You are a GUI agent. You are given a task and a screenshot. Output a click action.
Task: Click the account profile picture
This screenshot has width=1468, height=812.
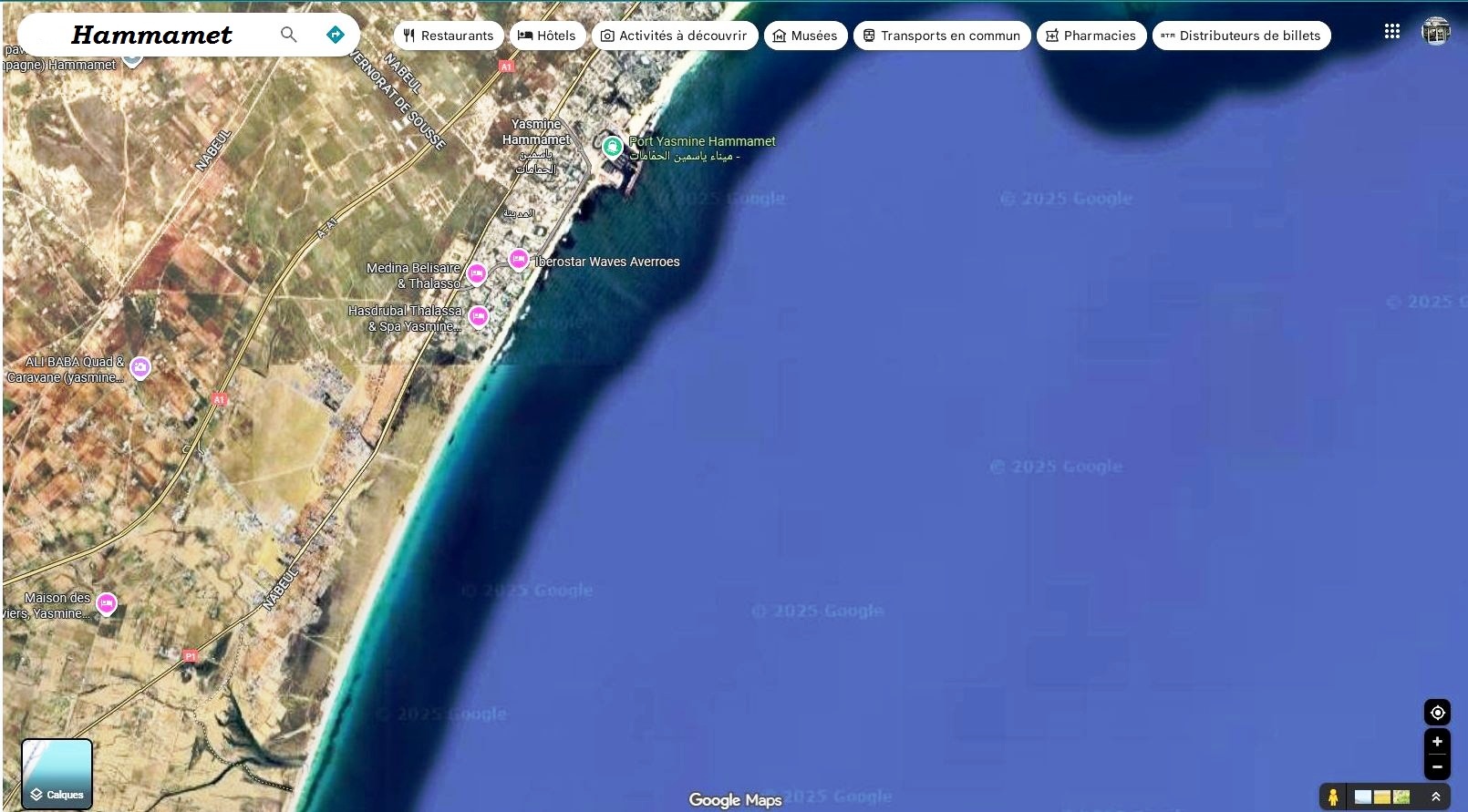[x=1435, y=32]
